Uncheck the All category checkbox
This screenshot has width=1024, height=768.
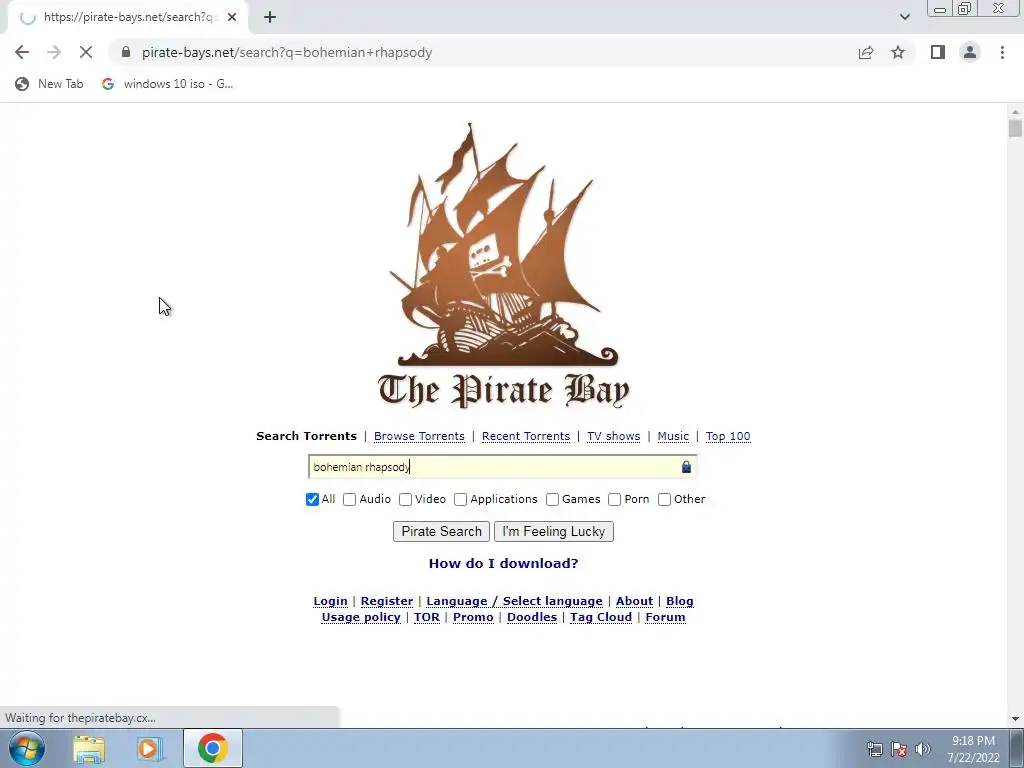click(x=312, y=500)
